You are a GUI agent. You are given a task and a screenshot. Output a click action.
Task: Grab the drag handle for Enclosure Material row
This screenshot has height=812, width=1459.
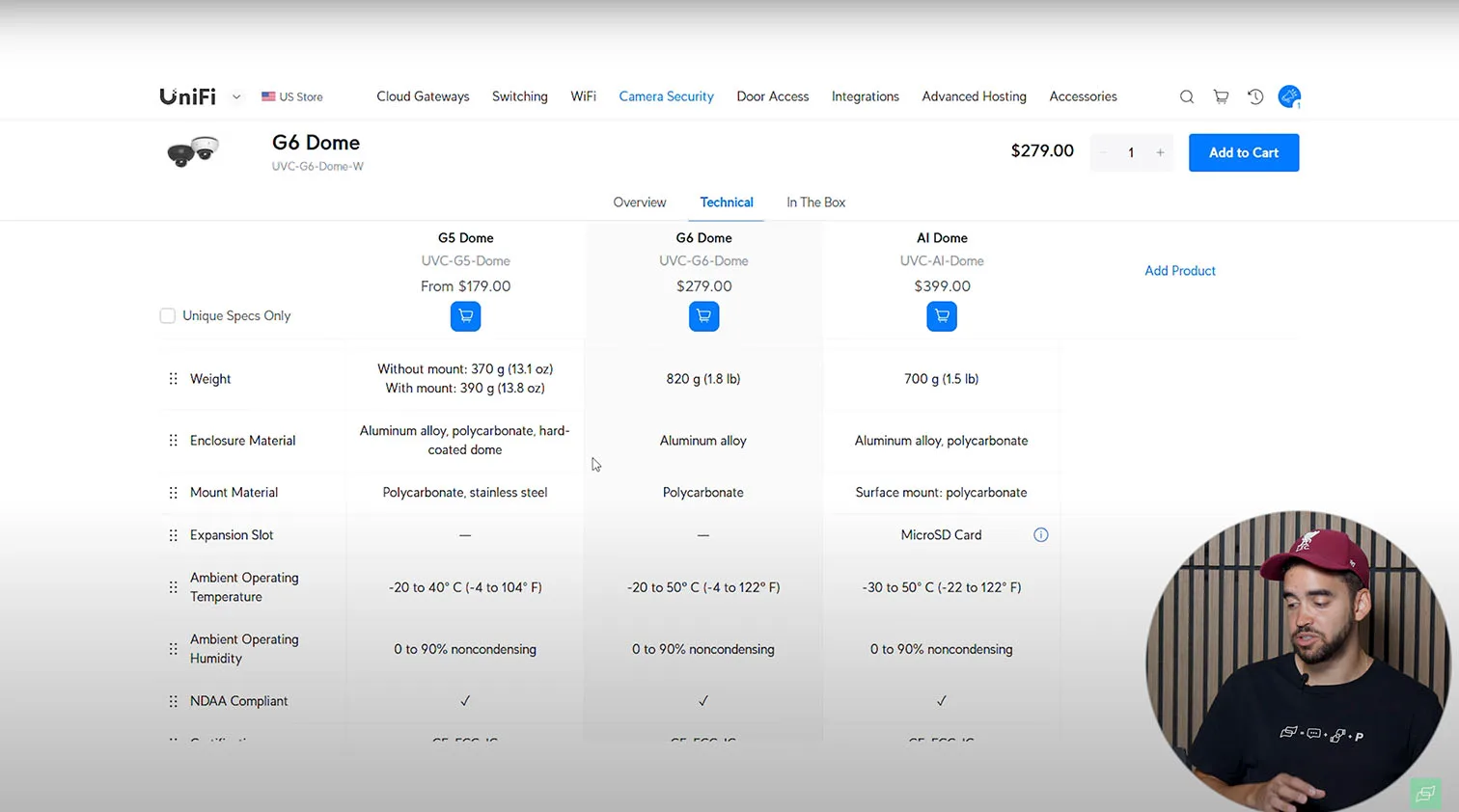(174, 441)
